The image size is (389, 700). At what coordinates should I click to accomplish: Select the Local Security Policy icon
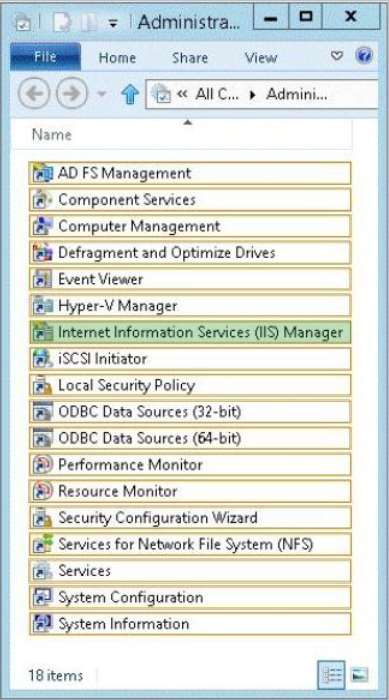pyautogui.click(x=43, y=385)
